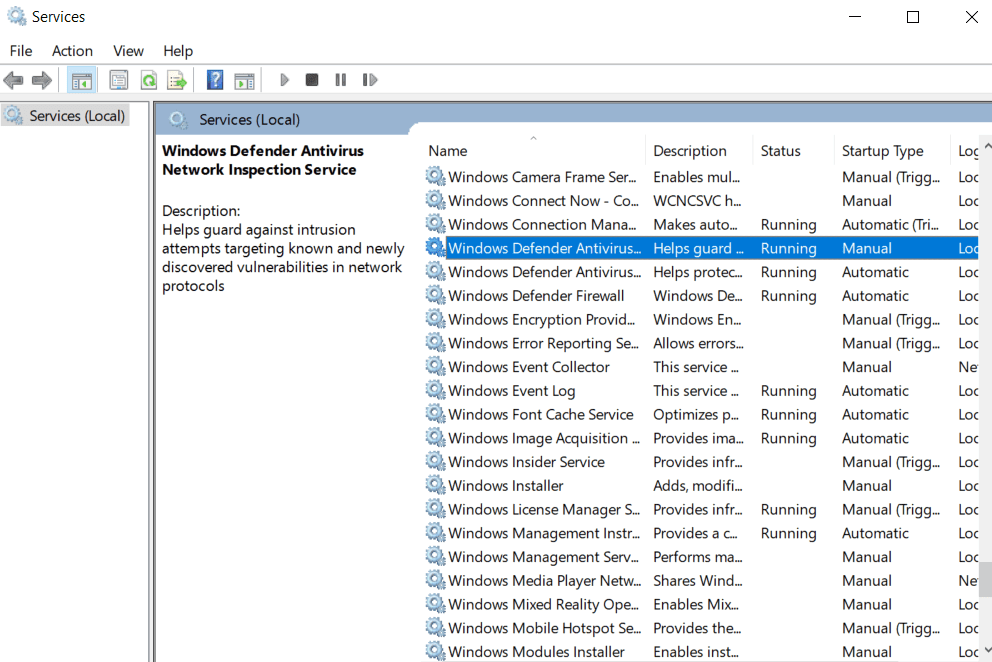Click the Start Service play icon
This screenshot has width=992, height=662.
tap(284, 80)
